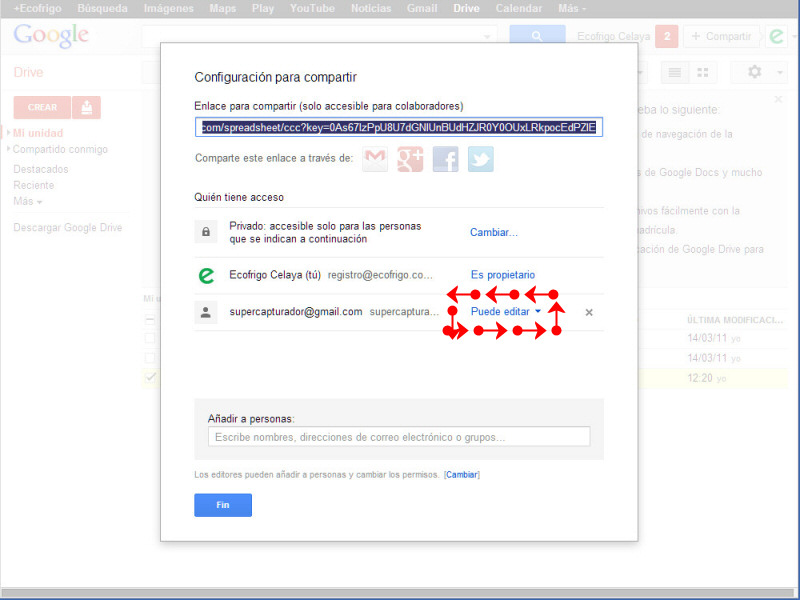Open Maps in top bar

(222, 9)
